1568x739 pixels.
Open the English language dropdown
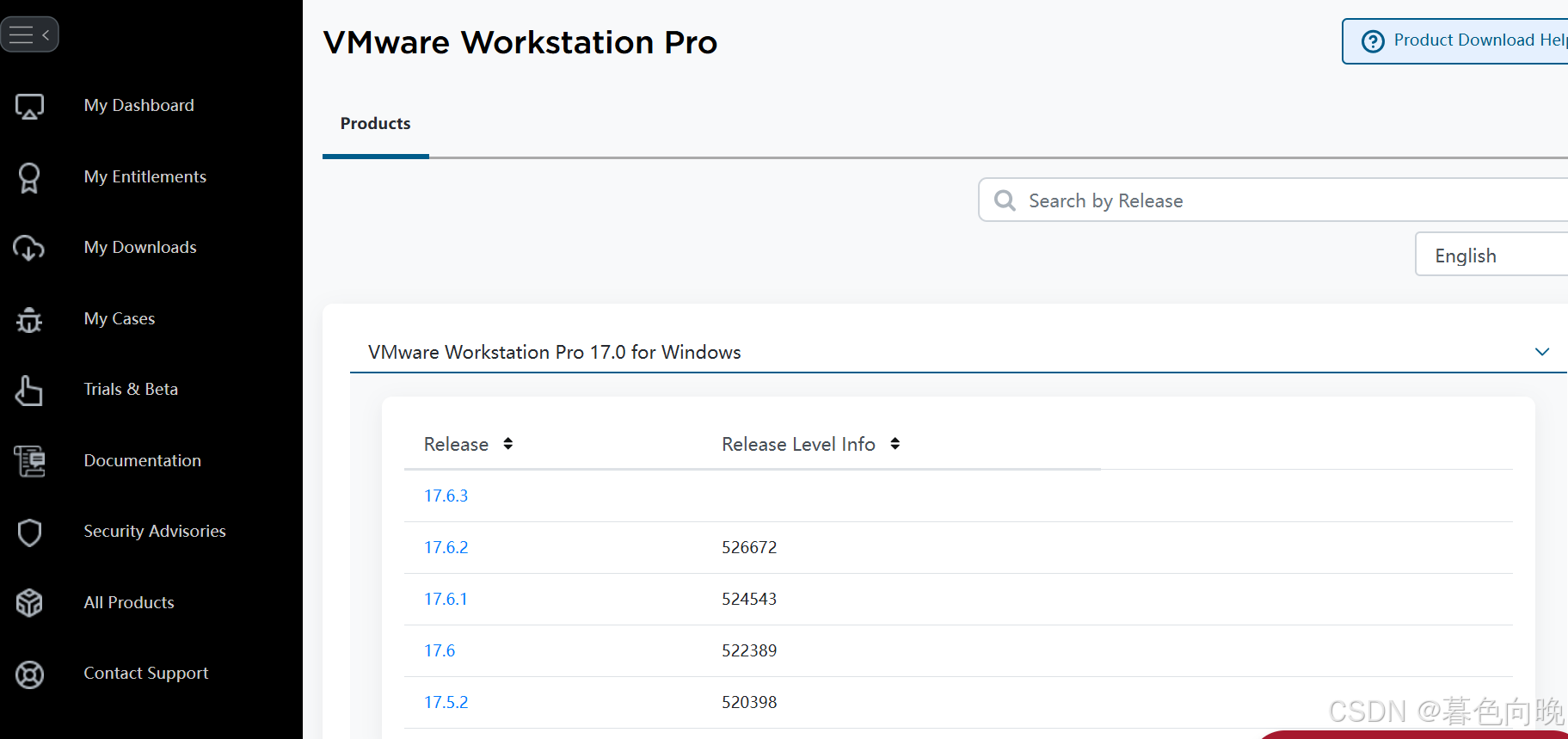1492,256
